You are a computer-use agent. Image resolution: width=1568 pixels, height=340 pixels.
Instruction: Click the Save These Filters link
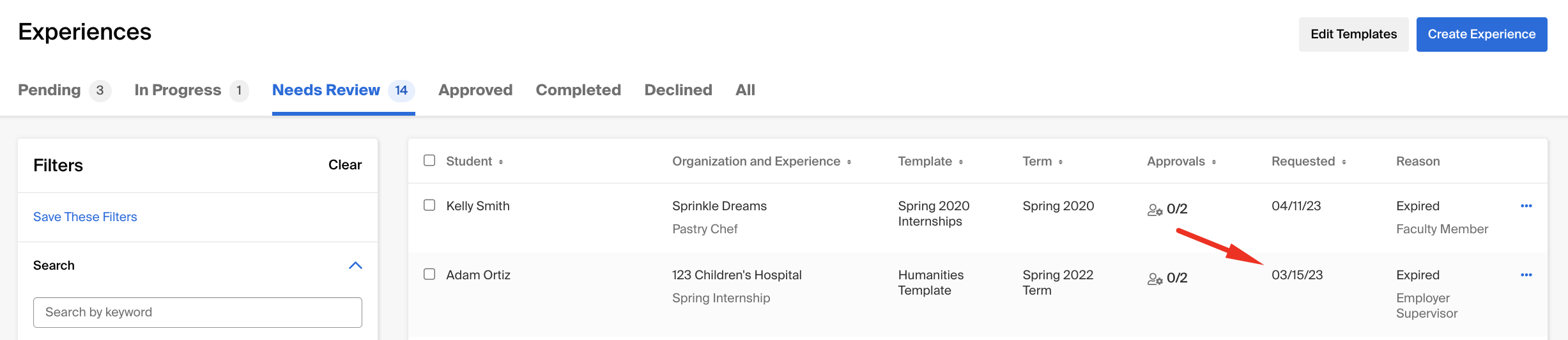click(x=85, y=217)
